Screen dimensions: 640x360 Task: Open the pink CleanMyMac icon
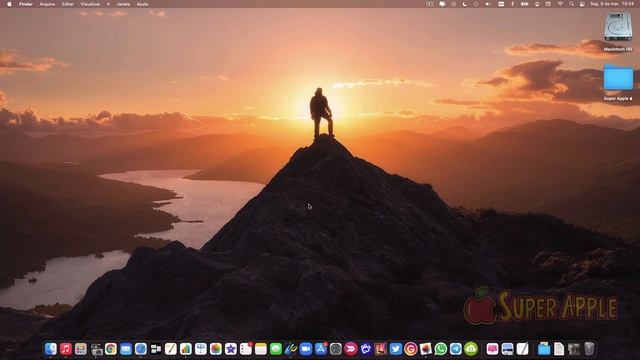tap(492, 349)
